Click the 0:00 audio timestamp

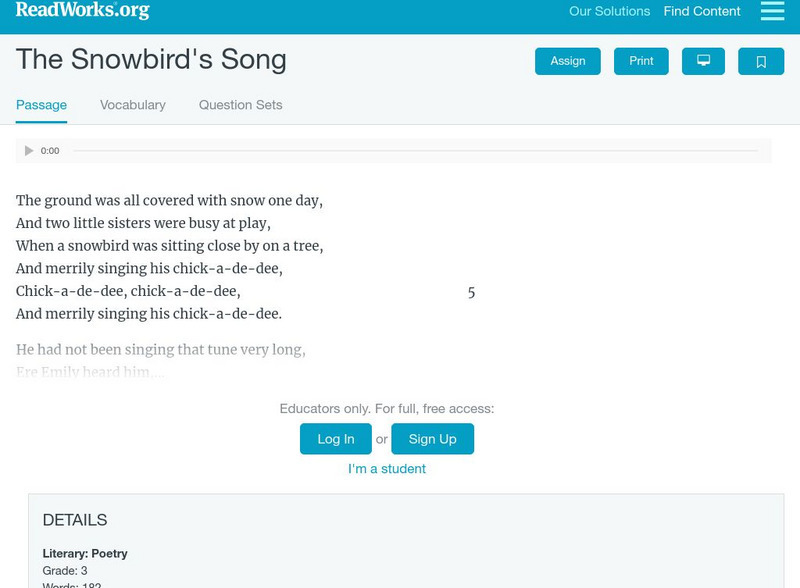tap(48, 151)
